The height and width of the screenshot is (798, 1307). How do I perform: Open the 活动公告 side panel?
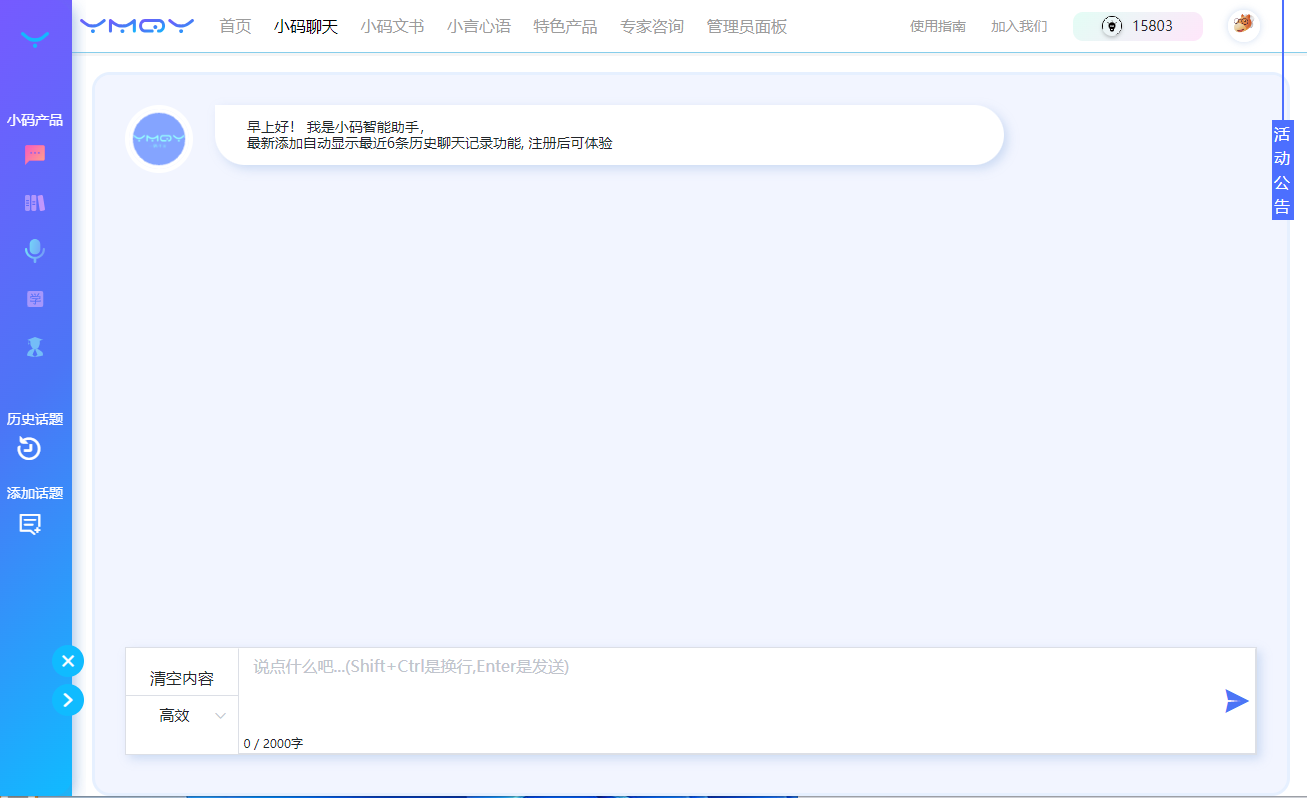click(1282, 170)
